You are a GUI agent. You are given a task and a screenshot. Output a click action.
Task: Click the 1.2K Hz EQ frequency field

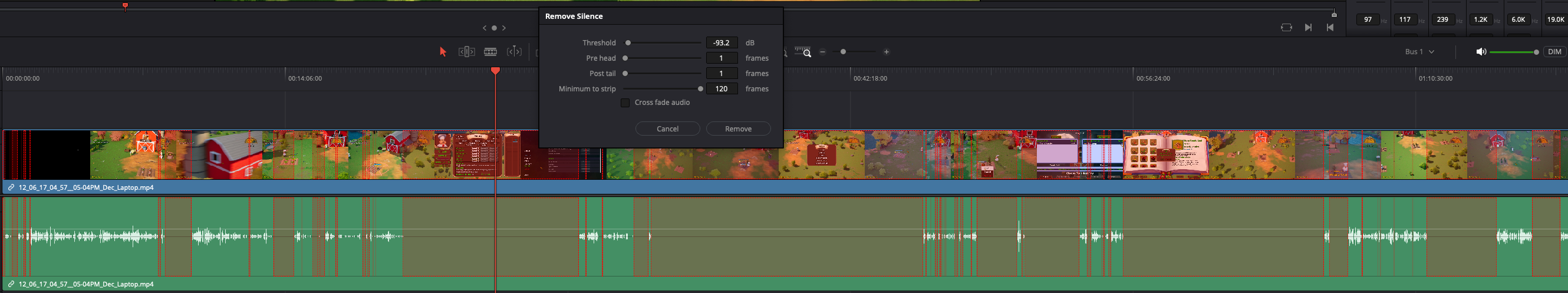[x=1480, y=19]
